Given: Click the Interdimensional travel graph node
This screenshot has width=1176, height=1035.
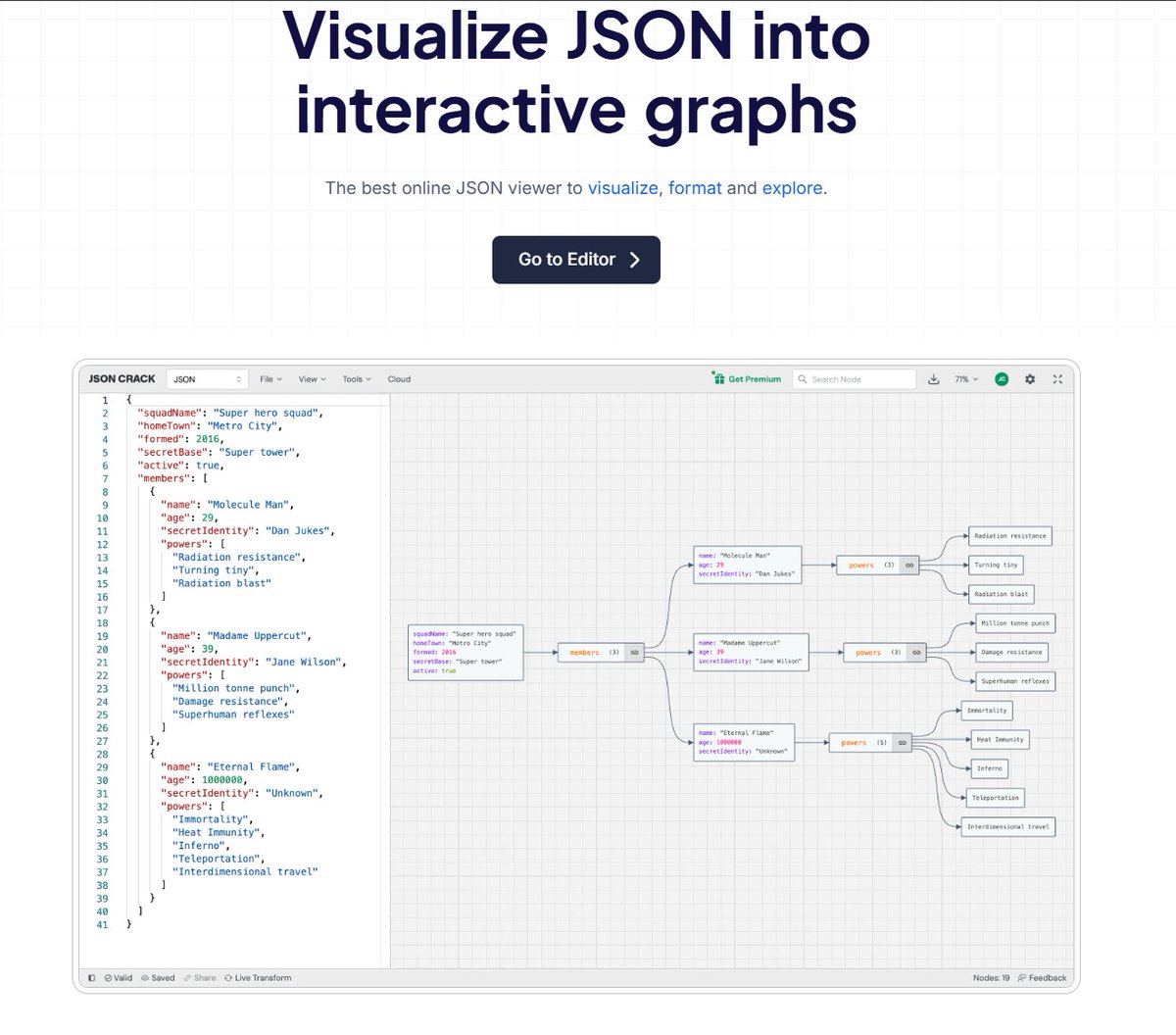Looking at the screenshot, I should tap(1007, 827).
